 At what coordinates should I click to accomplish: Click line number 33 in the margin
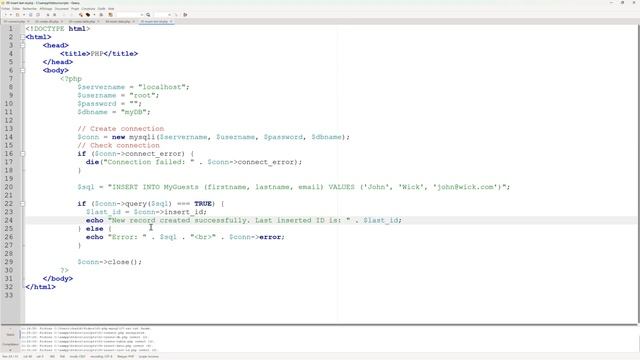pos(9,295)
